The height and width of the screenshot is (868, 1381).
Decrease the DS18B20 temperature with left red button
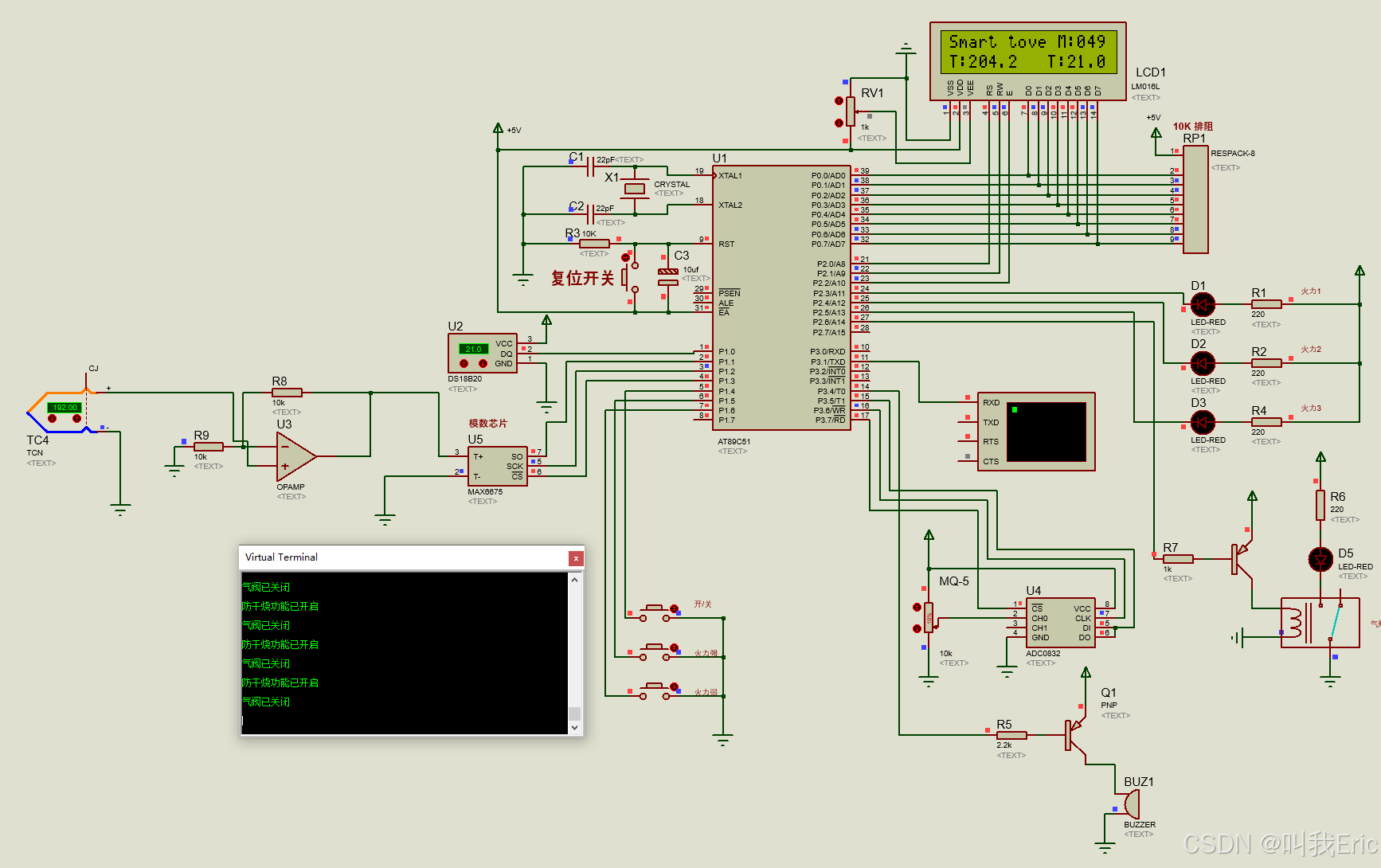(464, 363)
